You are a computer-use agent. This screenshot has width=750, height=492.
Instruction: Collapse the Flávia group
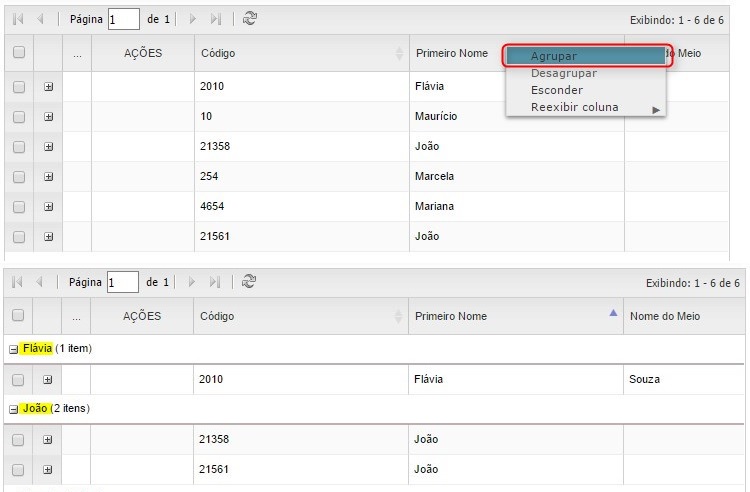pos(14,349)
